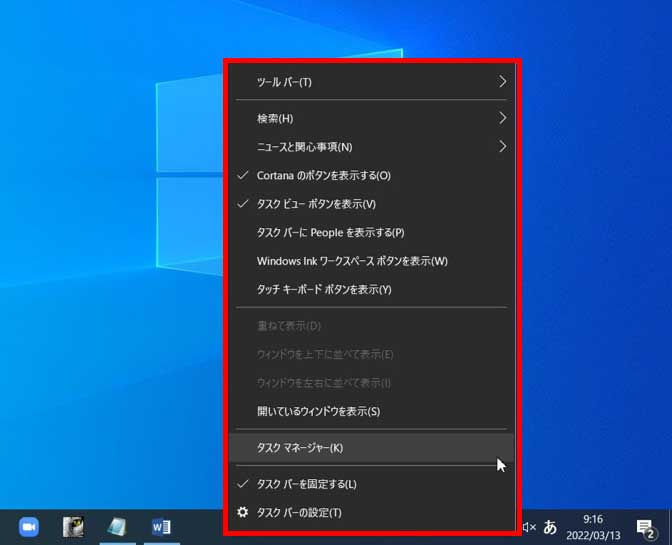The height and width of the screenshot is (545, 672).
Task: Enable タッチ キーボード ボタンを表示
Action: (324, 290)
